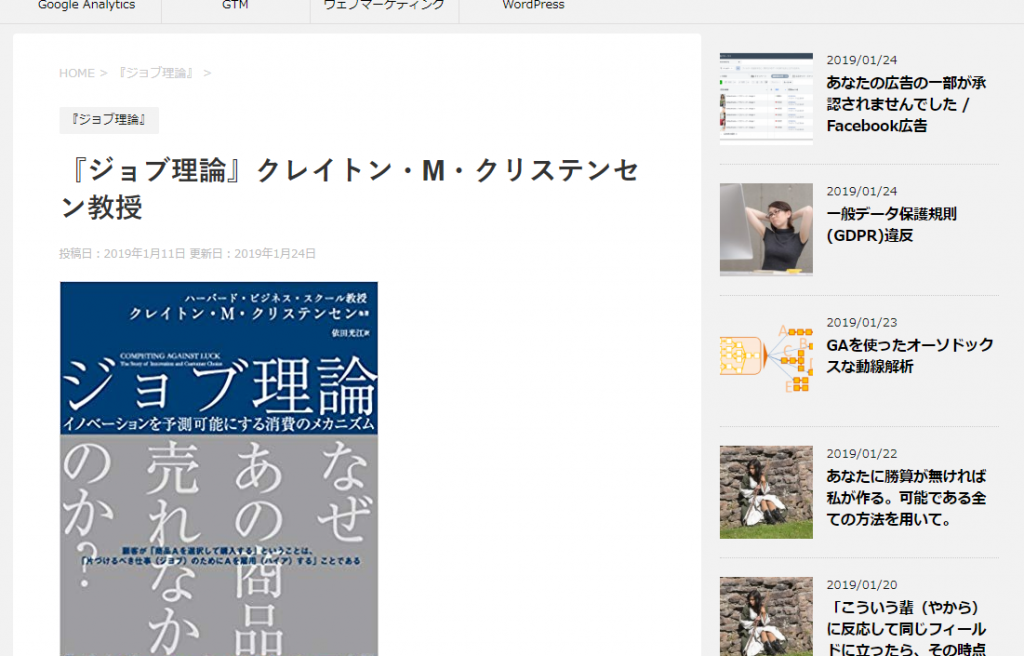Screen dimensions: 1024x656
Task: Open the ウェブマーケティング navigation item
Action: (384, 6)
